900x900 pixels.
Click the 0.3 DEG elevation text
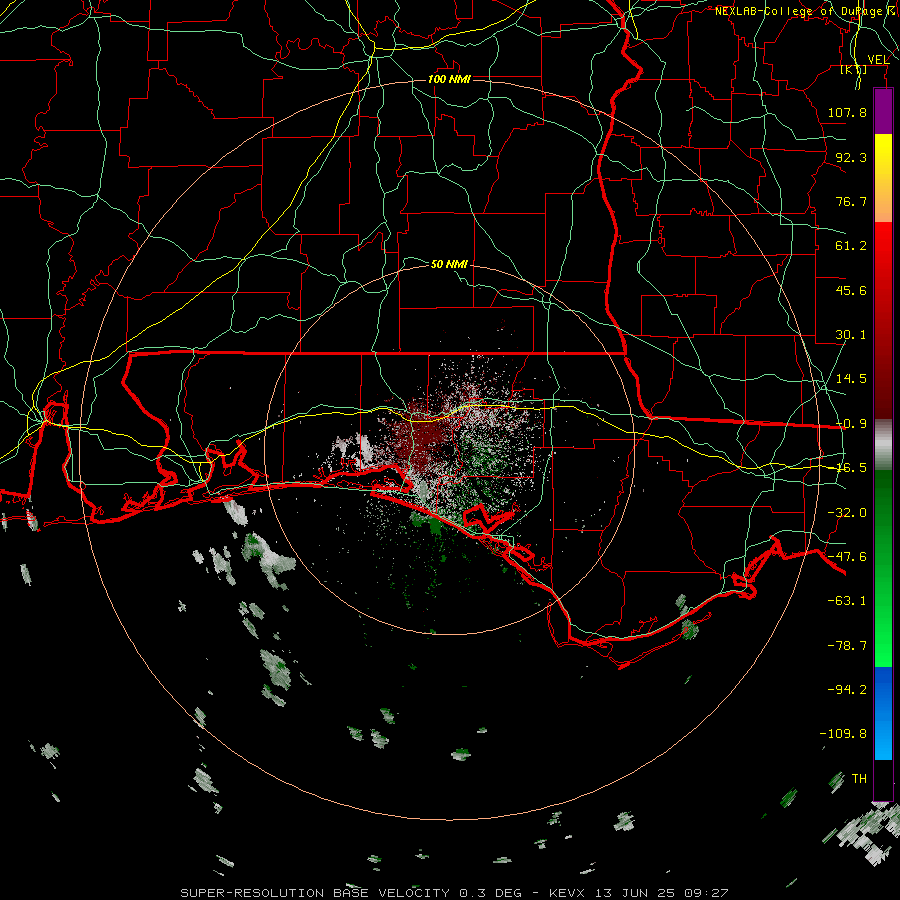(x=490, y=893)
